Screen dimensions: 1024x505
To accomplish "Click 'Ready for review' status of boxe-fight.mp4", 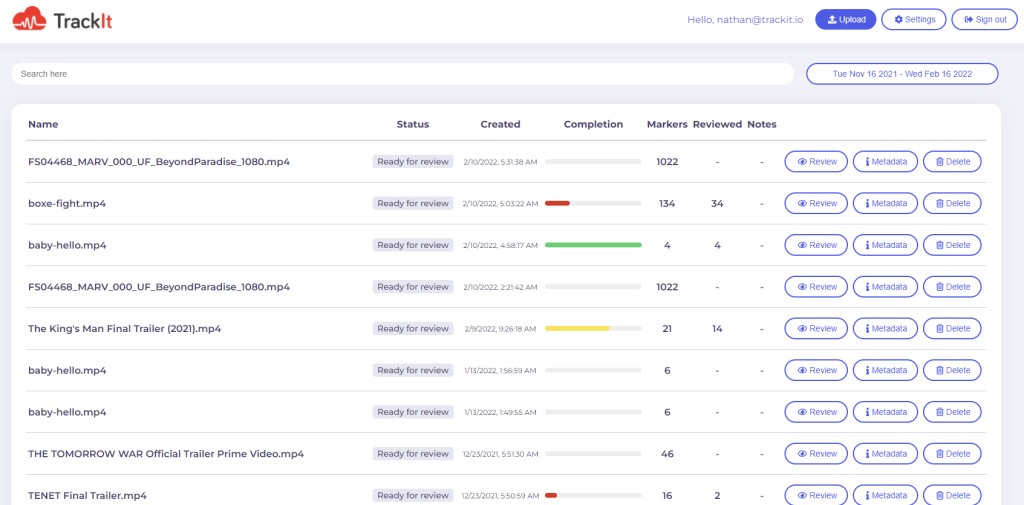I will tap(413, 203).
